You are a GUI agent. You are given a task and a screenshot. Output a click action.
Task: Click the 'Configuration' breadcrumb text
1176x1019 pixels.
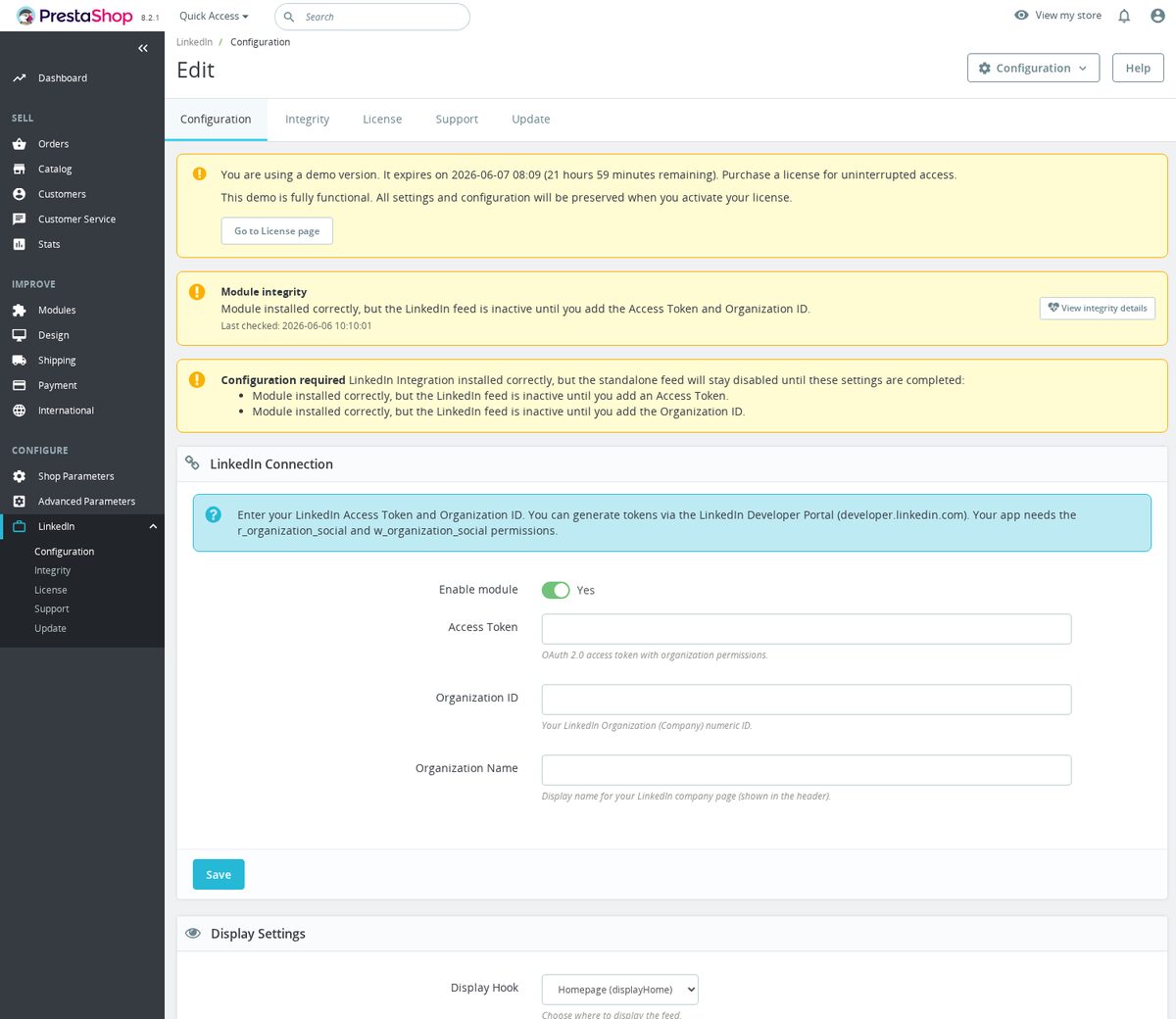(260, 42)
